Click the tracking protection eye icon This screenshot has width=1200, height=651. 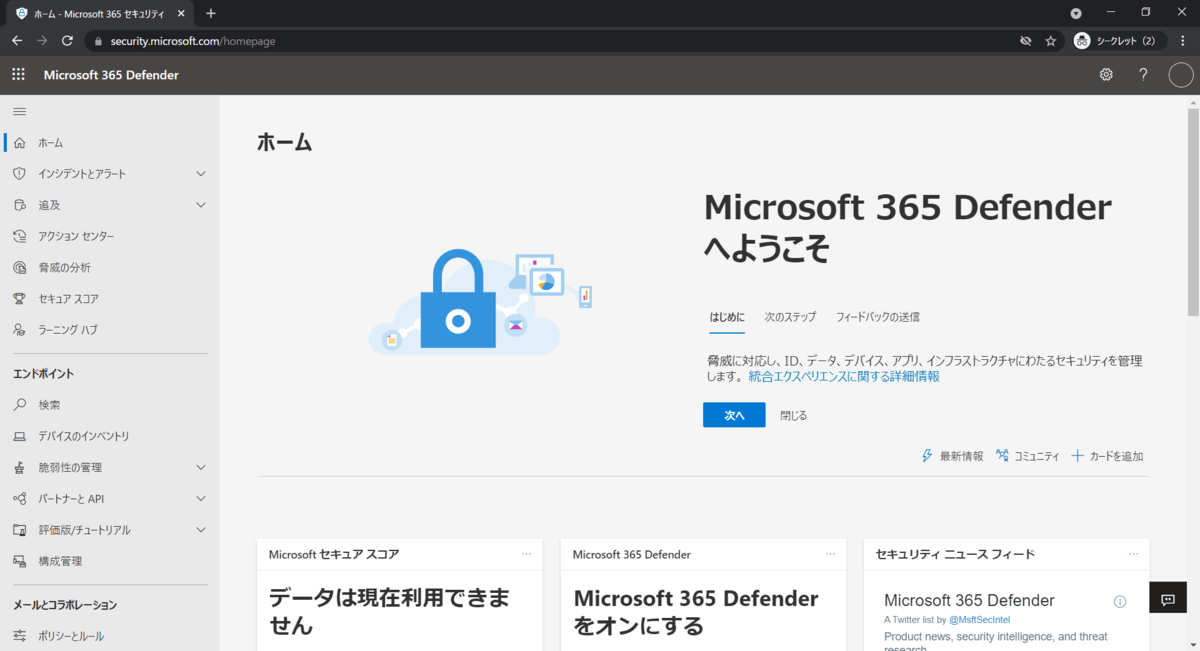[1025, 41]
